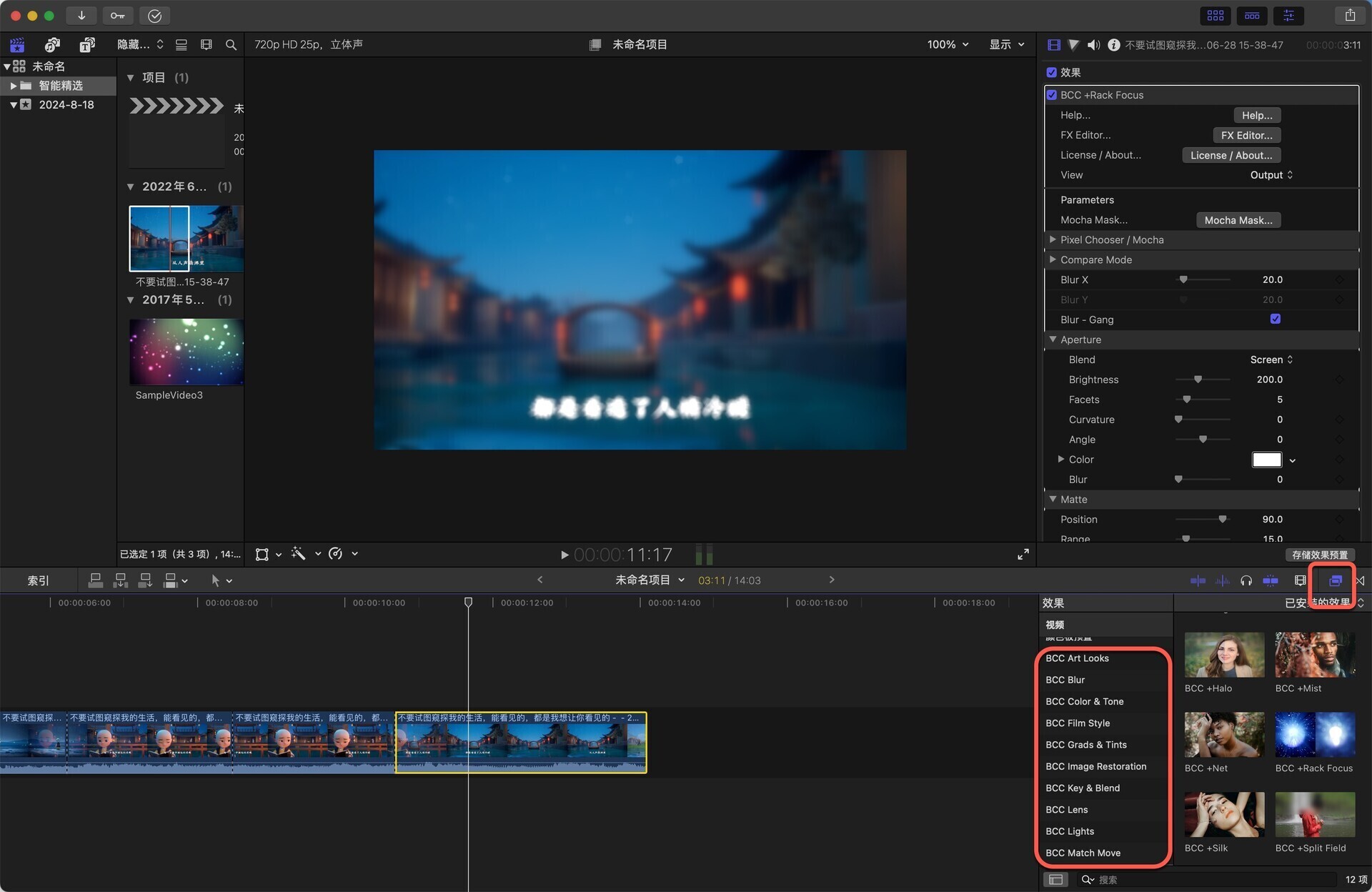
Task: Click the FX Editor button
Action: 1246,135
